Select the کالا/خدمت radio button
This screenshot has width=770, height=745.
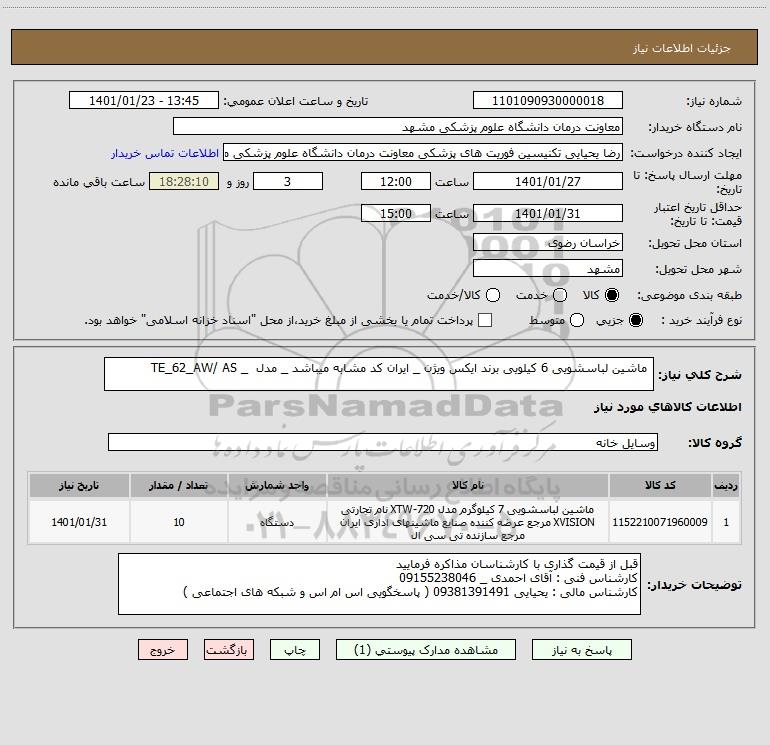(x=493, y=295)
